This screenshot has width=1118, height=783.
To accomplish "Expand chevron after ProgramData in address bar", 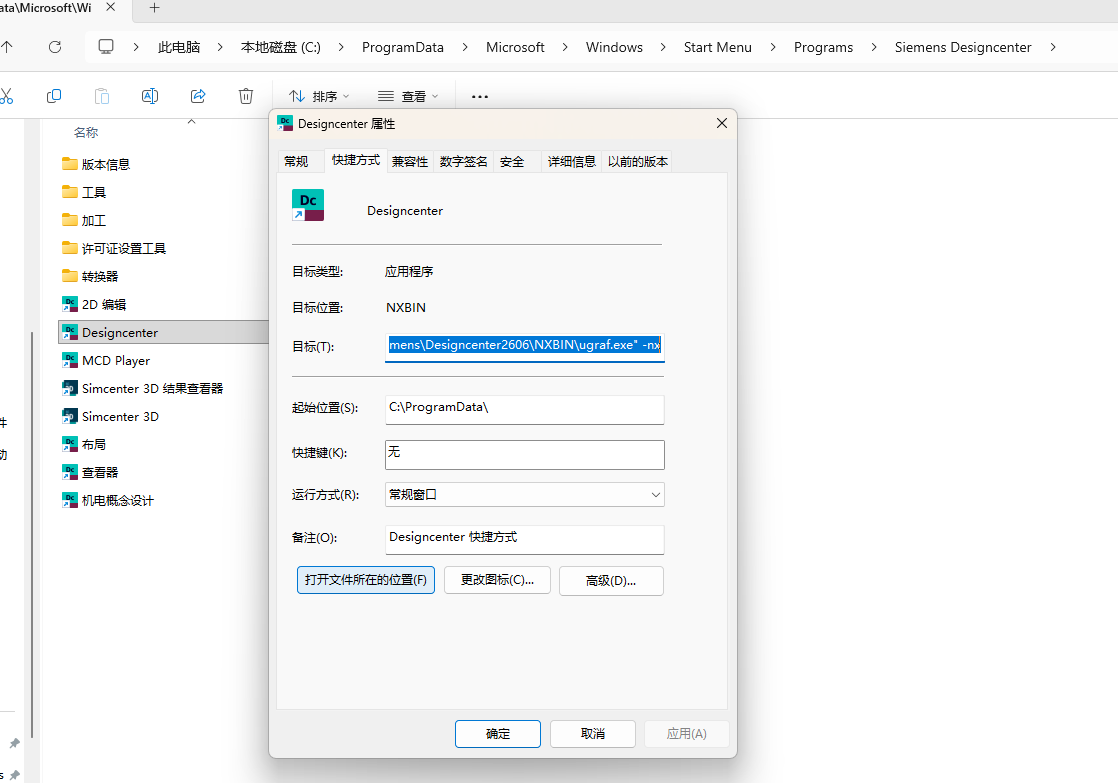I will [465, 47].
